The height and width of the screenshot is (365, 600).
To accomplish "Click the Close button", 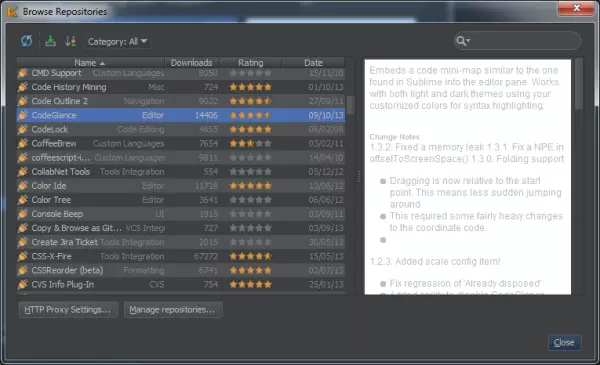I will pos(564,342).
